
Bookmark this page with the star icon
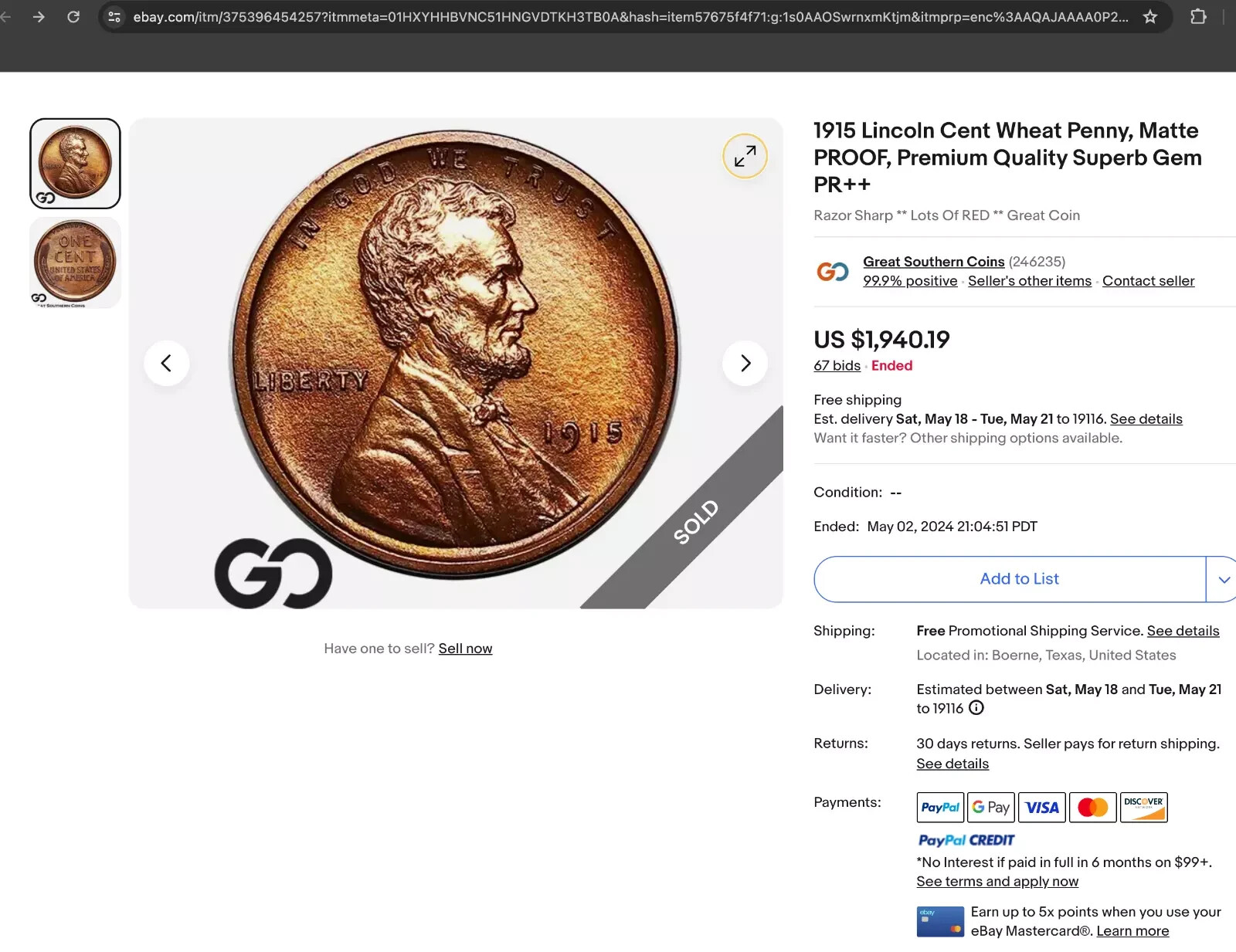(1149, 16)
